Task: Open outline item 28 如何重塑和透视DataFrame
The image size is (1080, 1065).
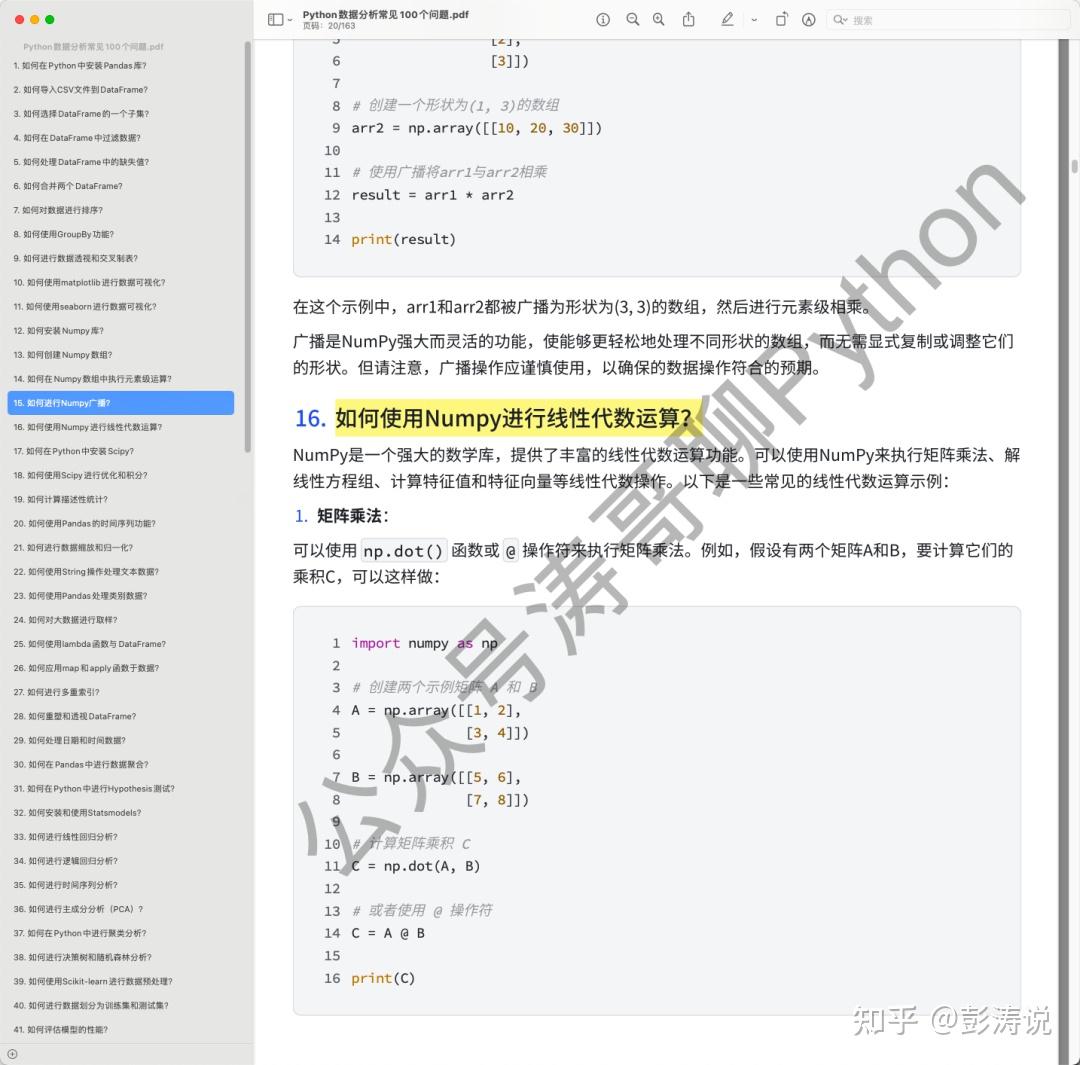Action: (x=75, y=716)
